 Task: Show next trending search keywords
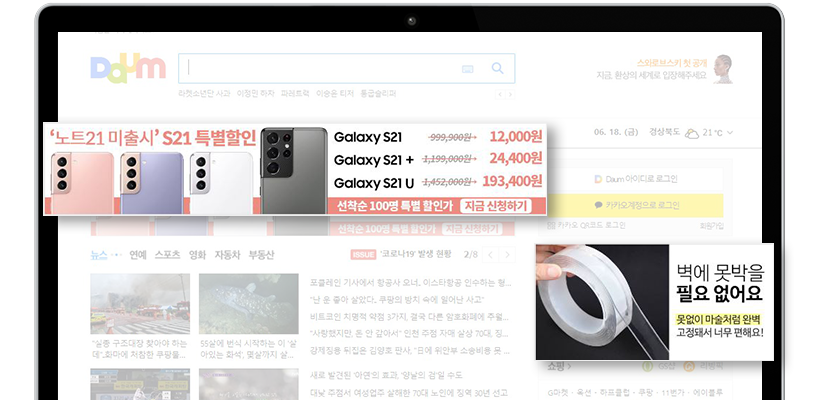tap(510, 94)
